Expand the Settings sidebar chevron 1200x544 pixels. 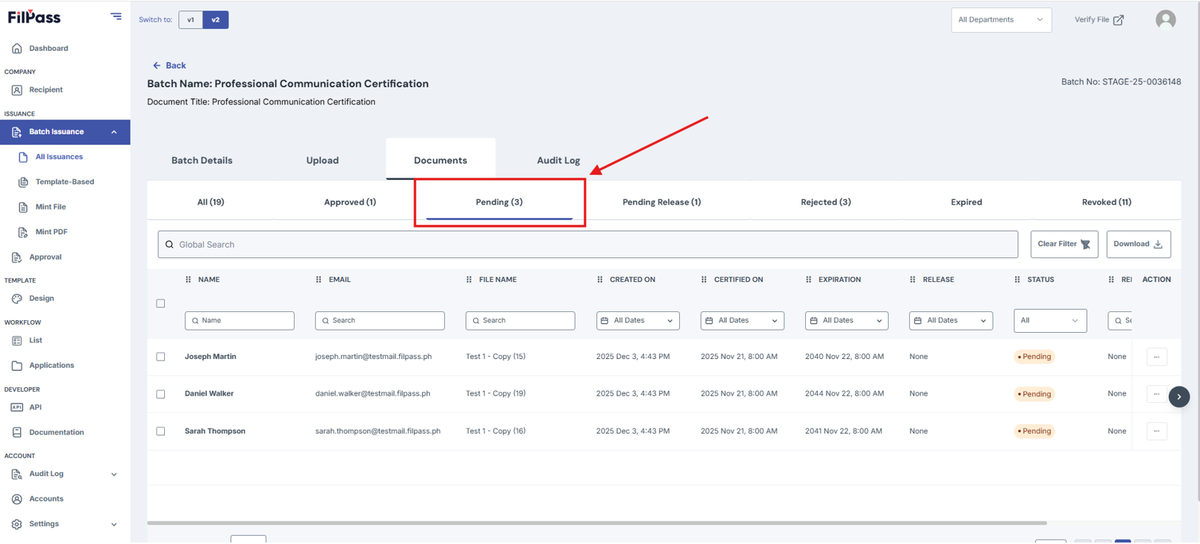coord(114,524)
